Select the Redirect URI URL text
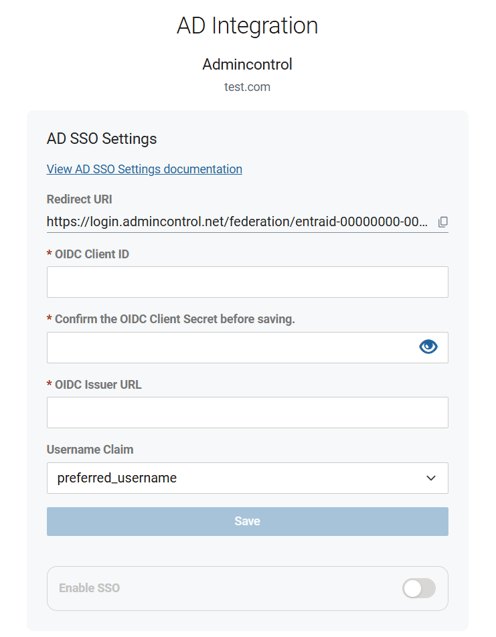Viewport: 496px width, 637px height. (237, 222)
